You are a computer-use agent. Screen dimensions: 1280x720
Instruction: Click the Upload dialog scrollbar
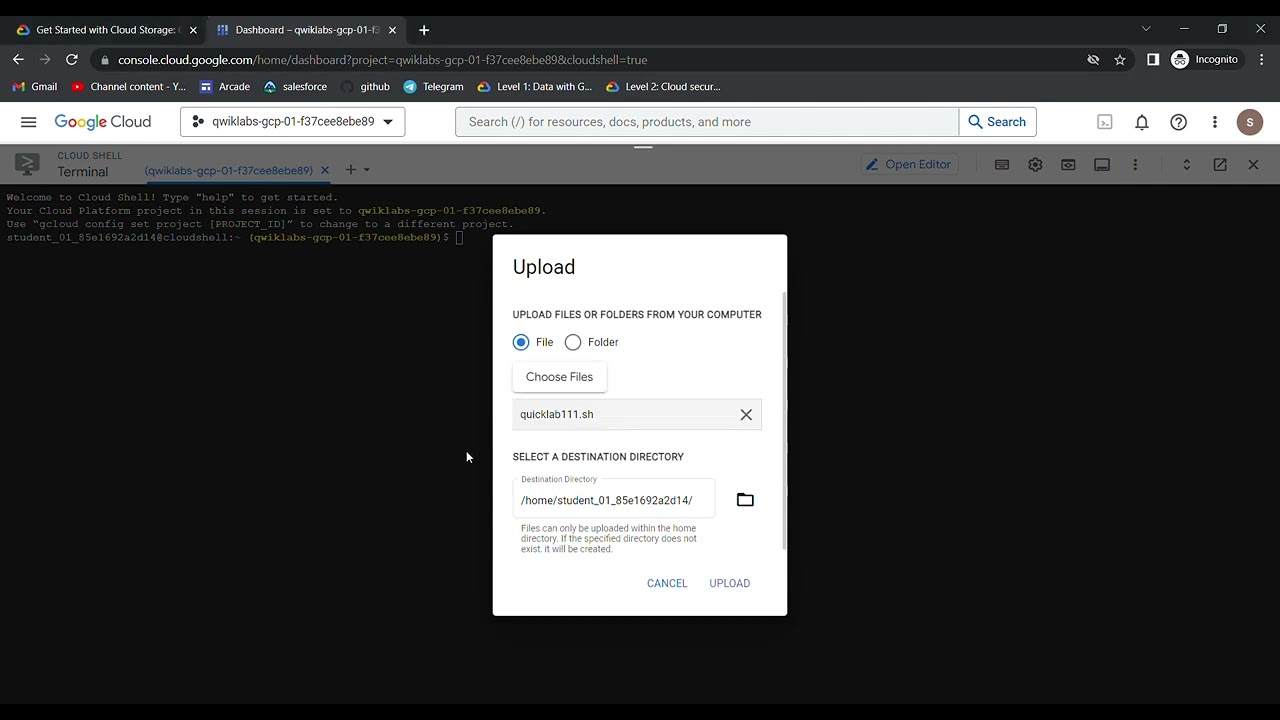784,420
